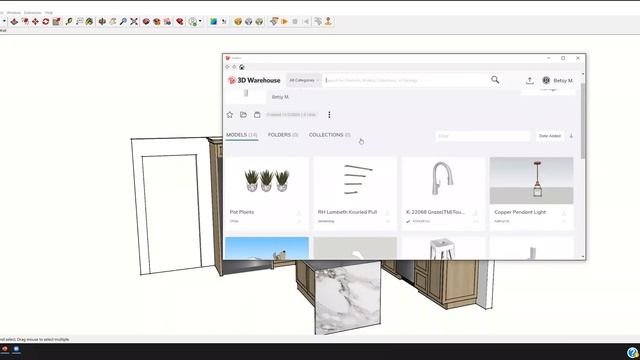Click the SketchUp taskbar icon
The height and width of the screenshot is (360, 640).
(5, 350)
